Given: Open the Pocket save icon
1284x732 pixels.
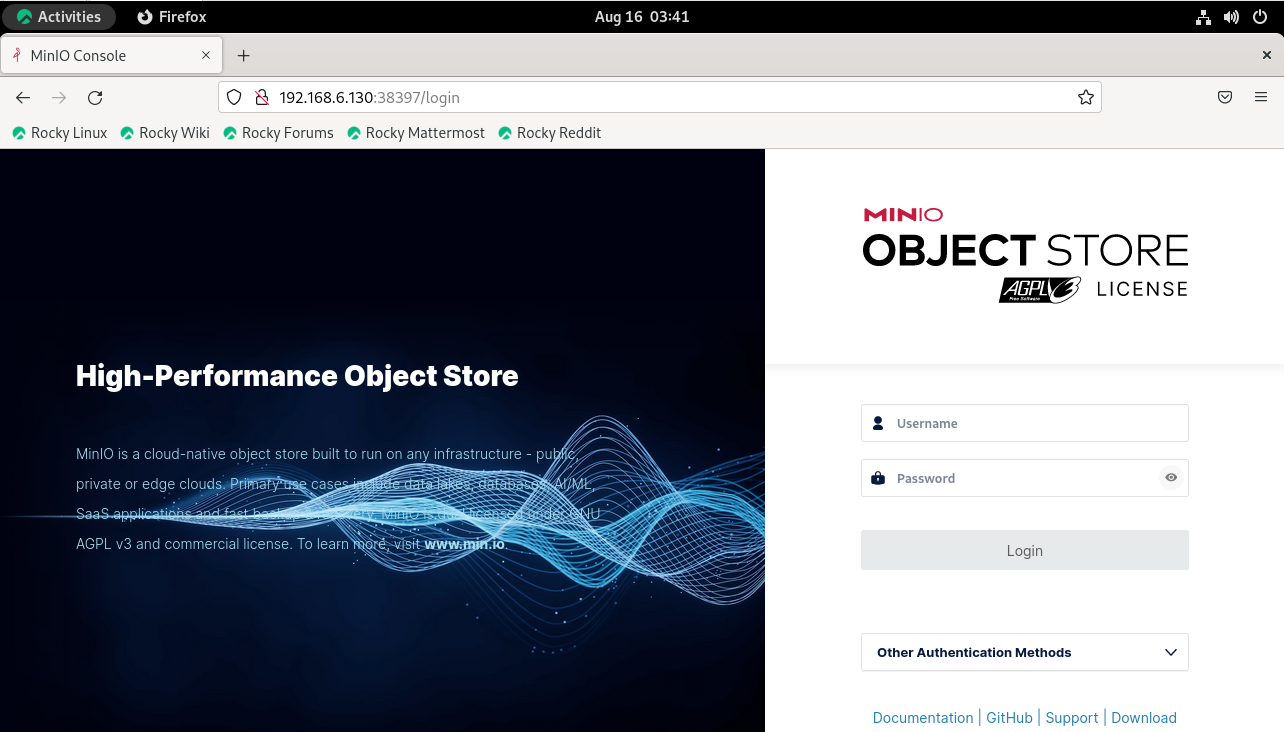Looking at the screenshot, I should [x=1225, y=97].
